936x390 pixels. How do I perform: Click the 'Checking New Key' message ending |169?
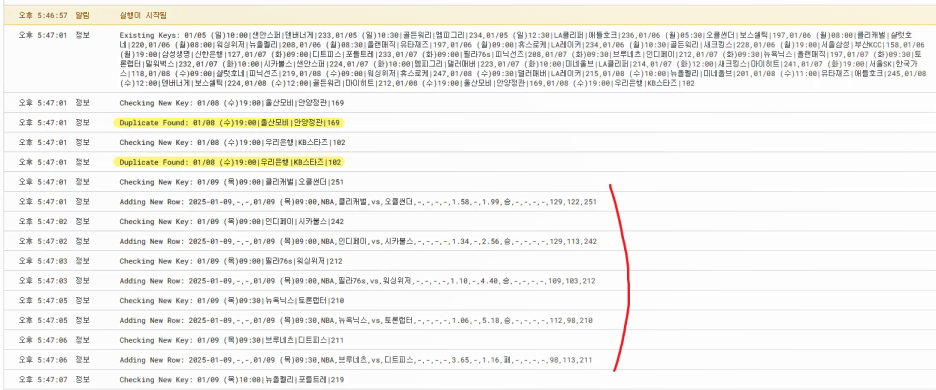click(232, 103)
